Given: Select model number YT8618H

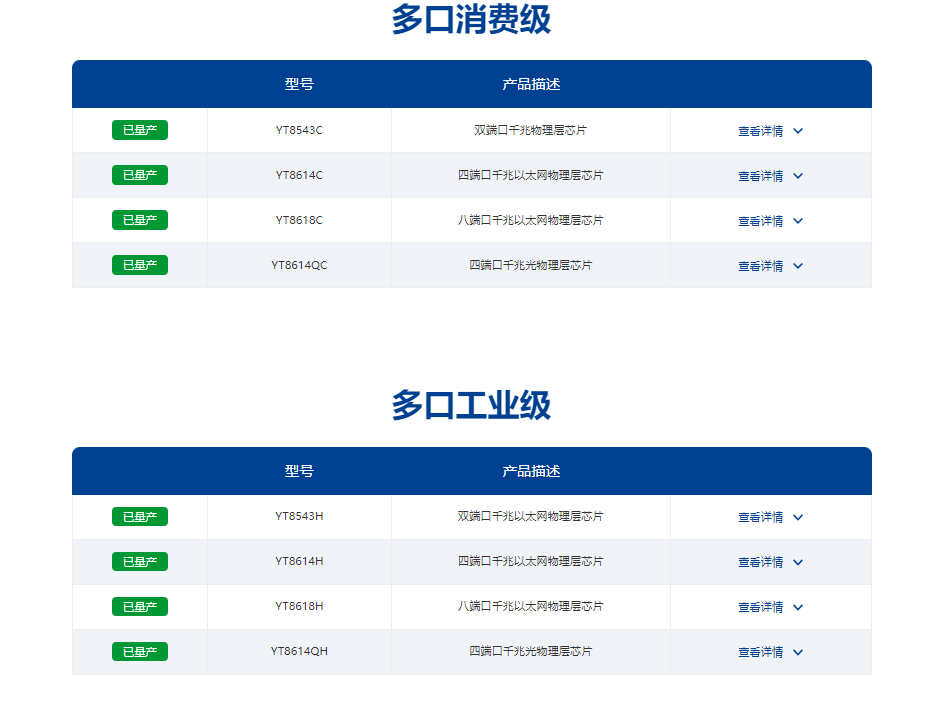Looking at the screenshot, I should coord(299,606).
